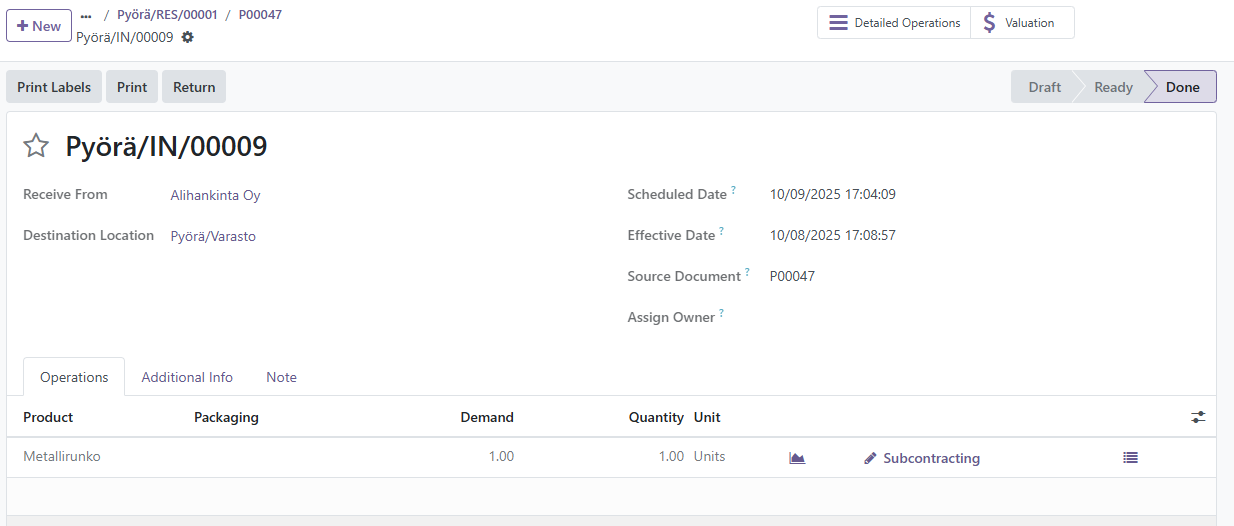Click the Assign Owner field
The height and width of the screenshot is (526, 1234).
900,318
